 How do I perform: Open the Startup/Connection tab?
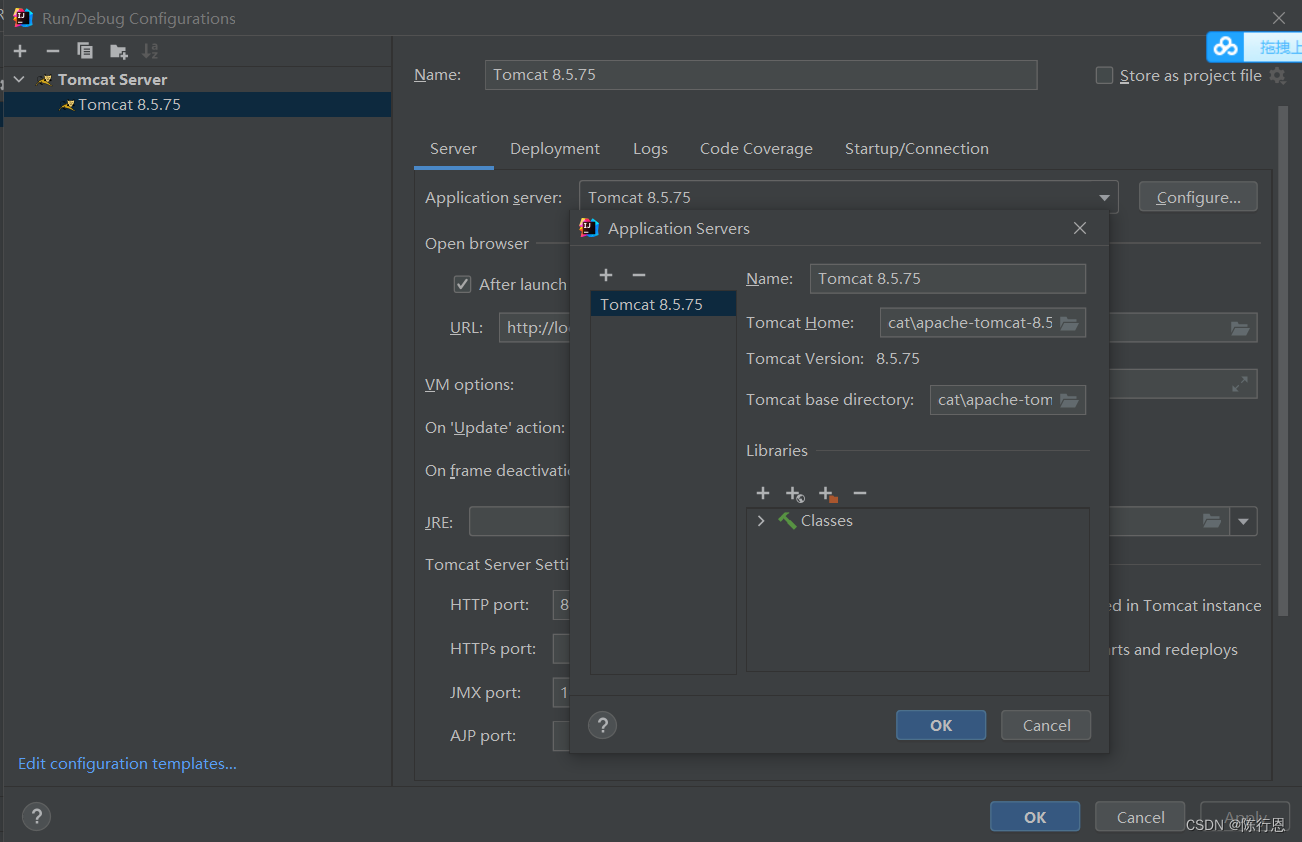pyautogui.click(x=916, y=148)
